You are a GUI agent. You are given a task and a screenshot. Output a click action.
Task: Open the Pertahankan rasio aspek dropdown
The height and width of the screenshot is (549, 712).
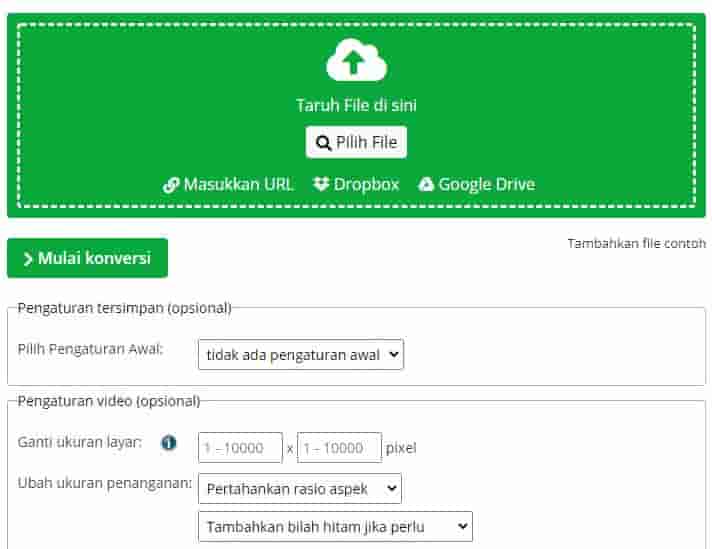(300, 489)
